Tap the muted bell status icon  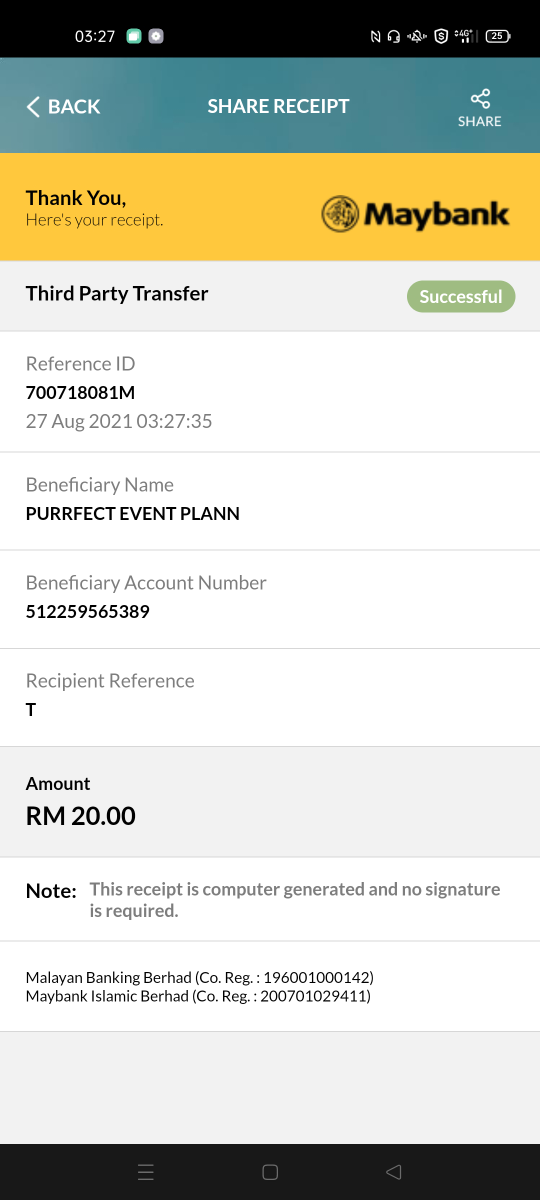(x=416, y=36)
